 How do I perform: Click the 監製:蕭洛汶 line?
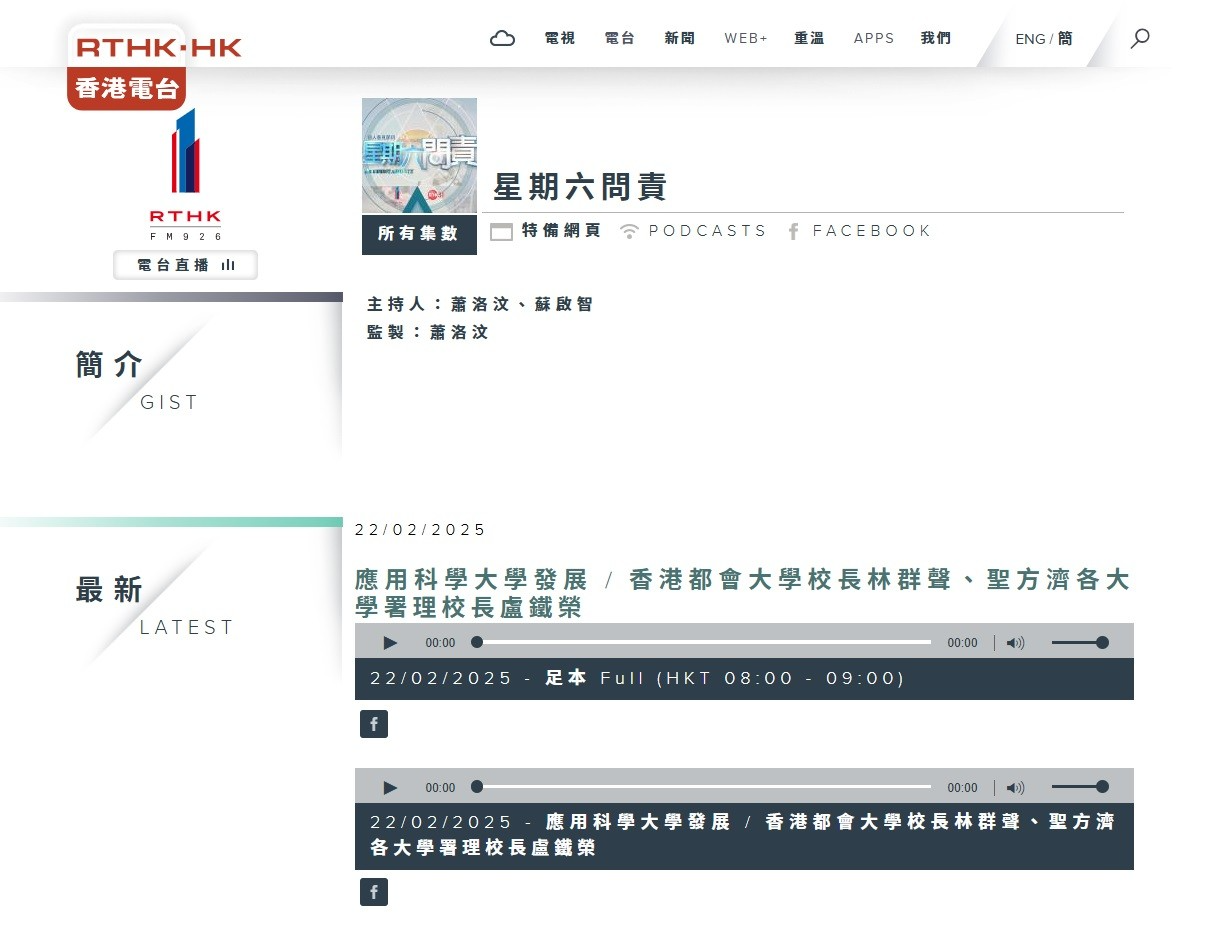[428, 332]
